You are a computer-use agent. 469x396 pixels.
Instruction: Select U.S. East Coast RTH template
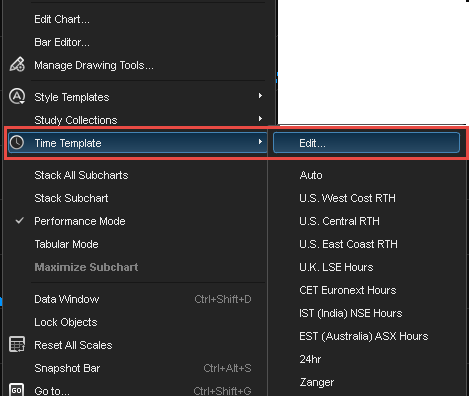(x=348, y=244)
